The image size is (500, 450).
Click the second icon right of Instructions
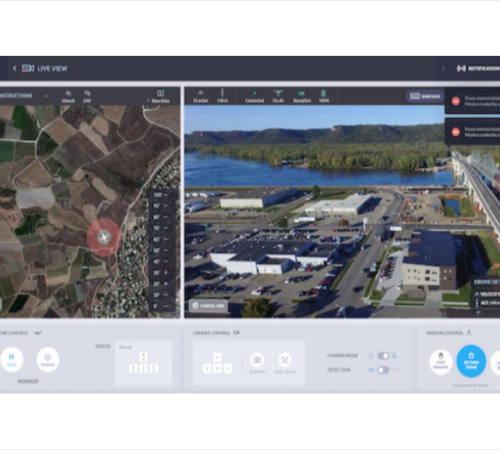pyautogui.click(x=87, y=93)
